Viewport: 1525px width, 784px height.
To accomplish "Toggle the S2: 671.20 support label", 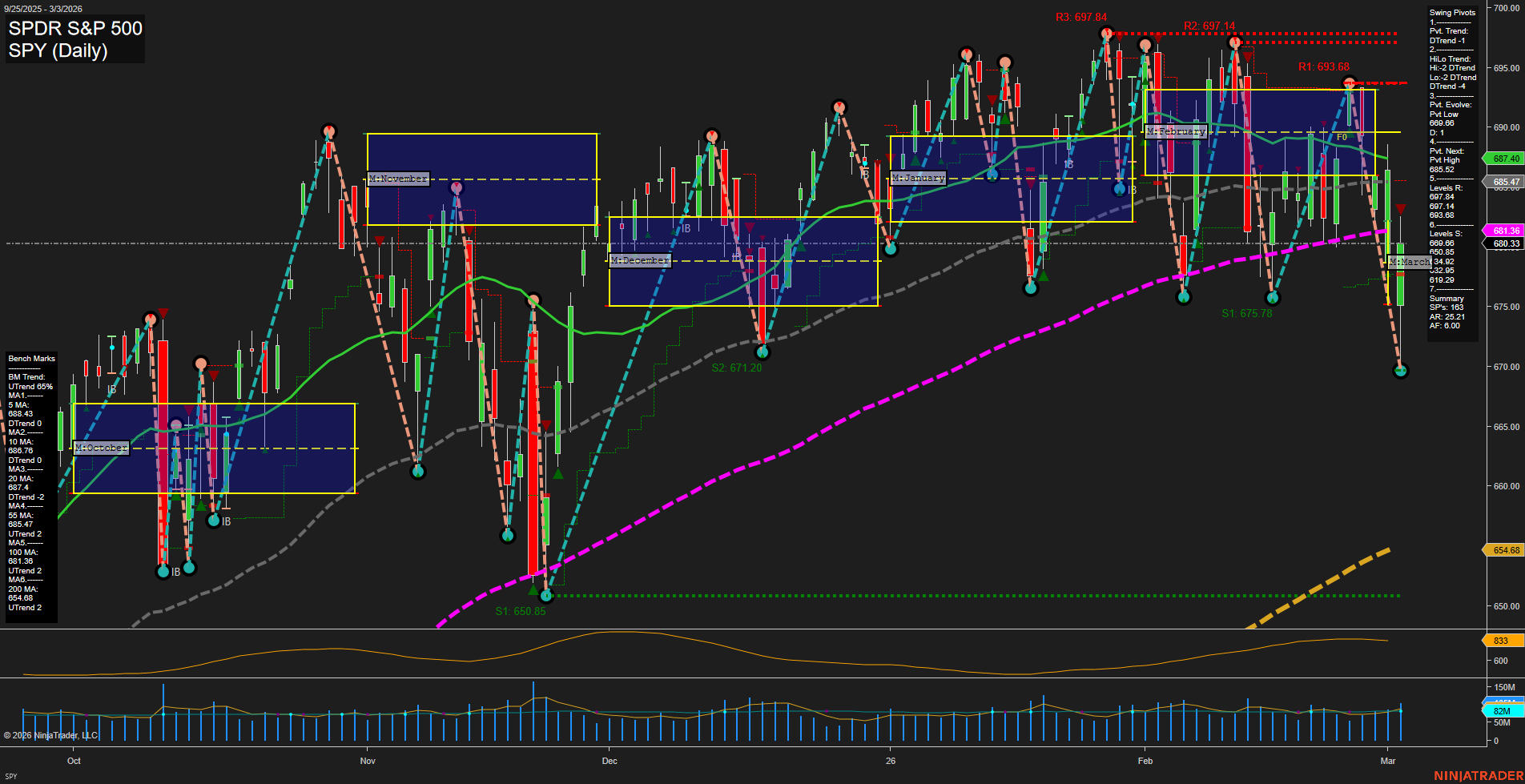I will pyautogui.click(x=737, y=368).
